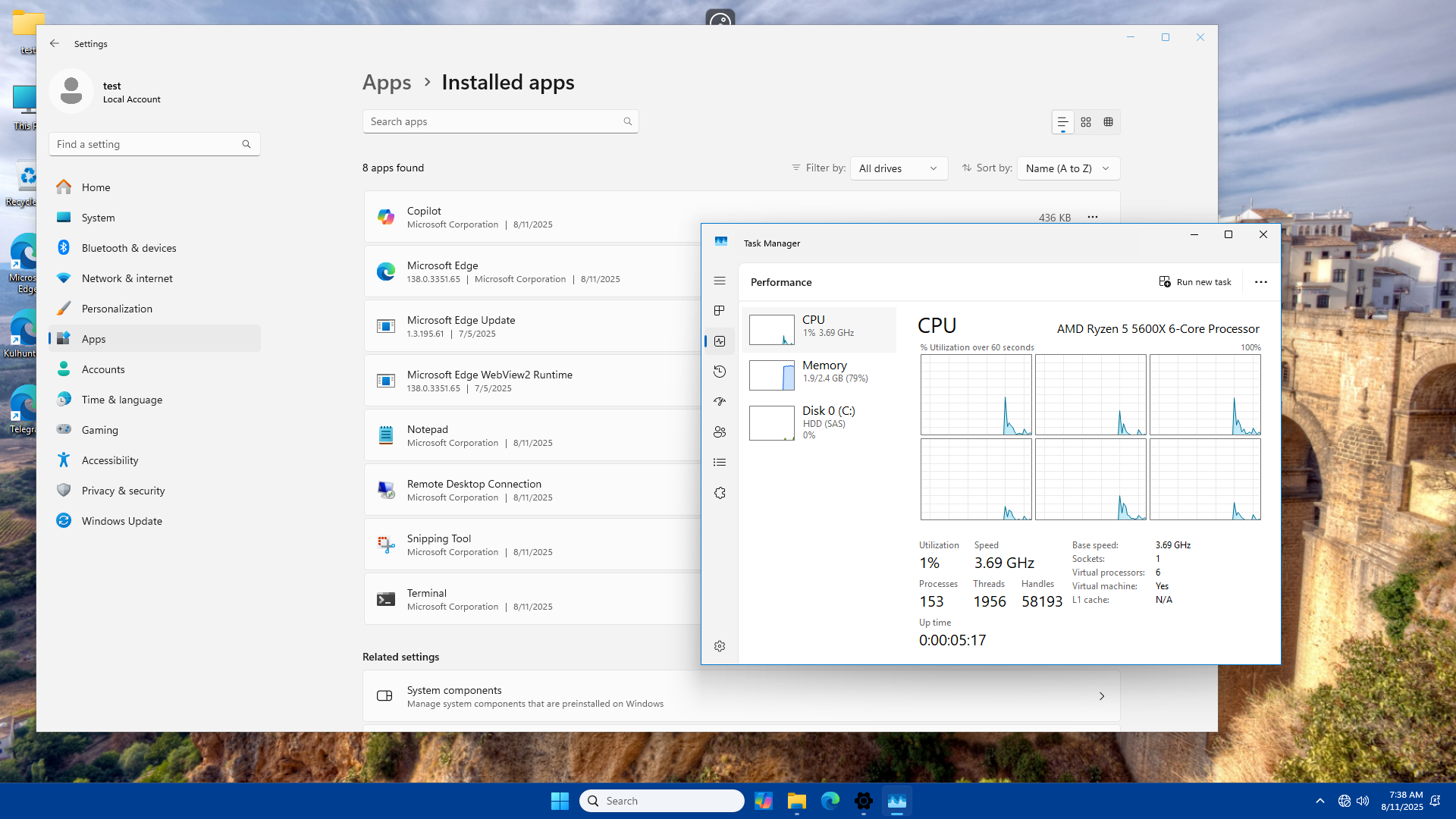Viewport: 1456px width, 819px height.
Task: Switch to Settings via taskbar icon
Action: pos(864,801)
